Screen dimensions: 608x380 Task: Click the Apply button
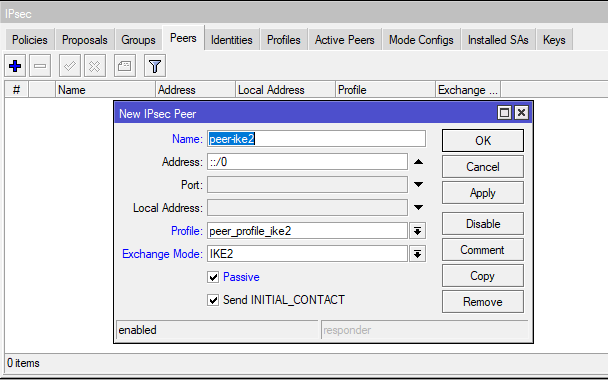tap(483, 193)
